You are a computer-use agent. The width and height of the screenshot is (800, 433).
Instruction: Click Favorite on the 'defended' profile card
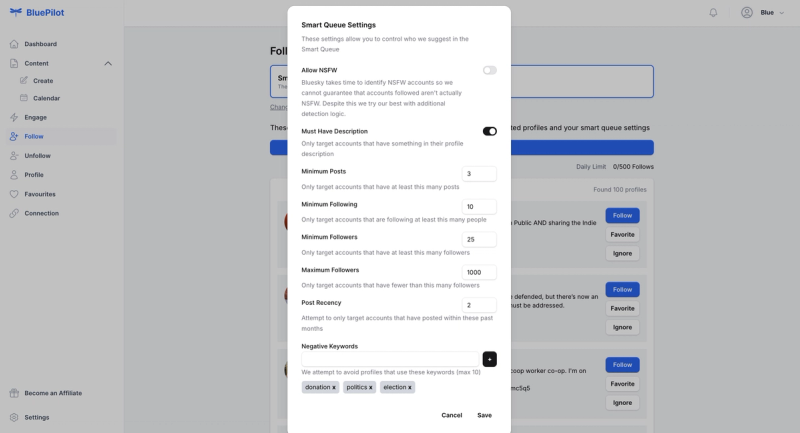coord(622,309)
